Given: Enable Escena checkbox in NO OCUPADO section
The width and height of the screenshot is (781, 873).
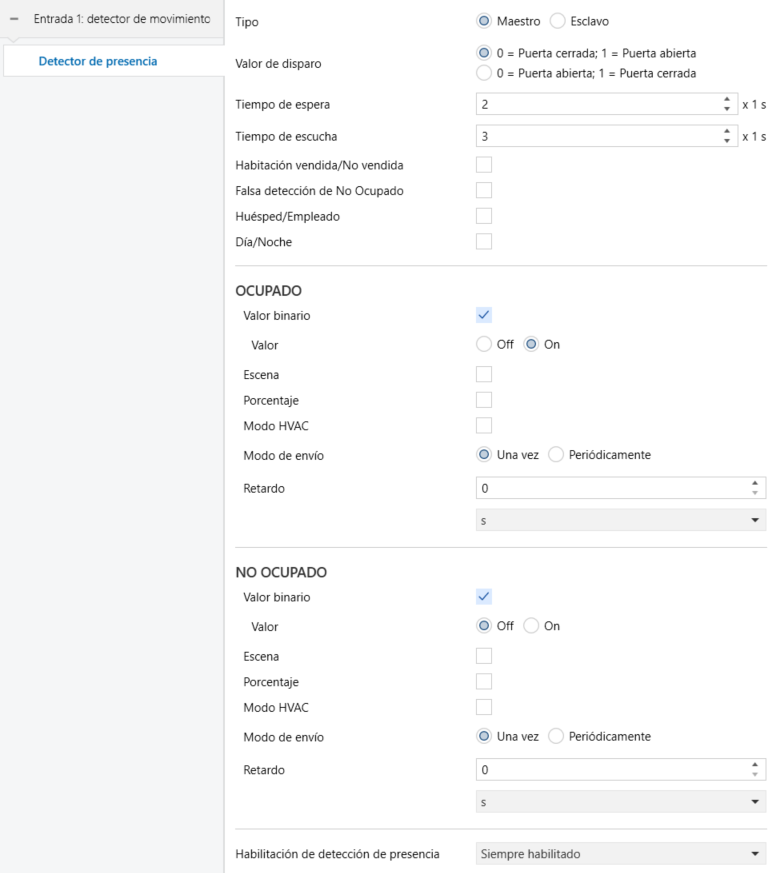Looking at the screenshot, I should click(x=484, y=656).
